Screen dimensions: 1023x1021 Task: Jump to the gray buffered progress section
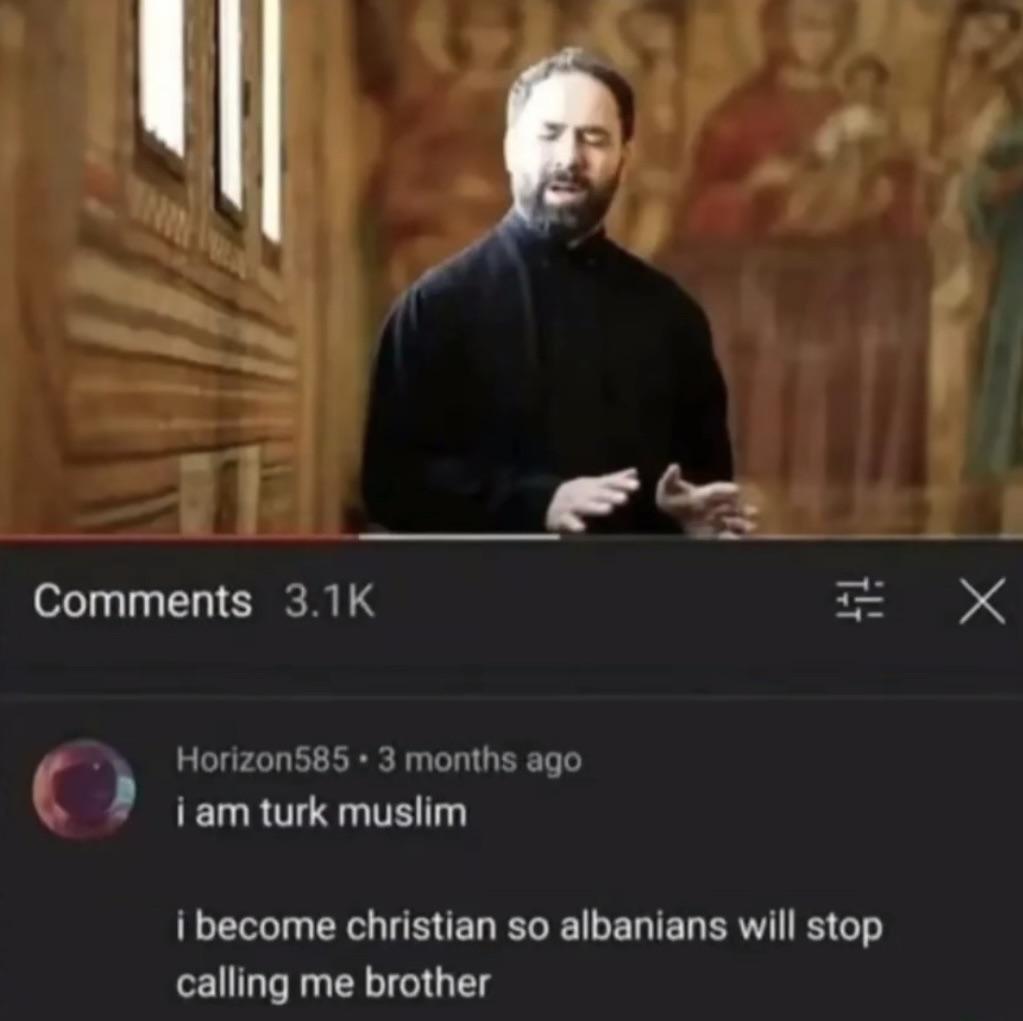coord(458,538)
